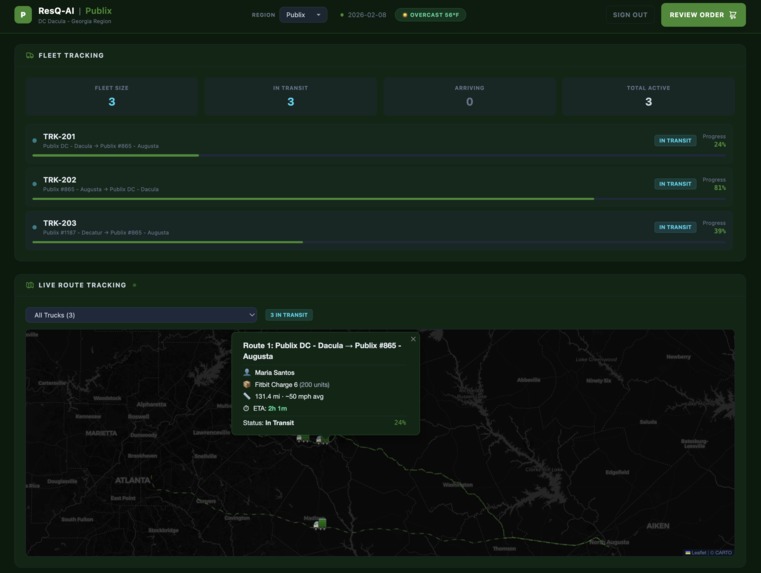This screenshot has width=761, height=573.
Task: Click Fitbit Charge 6 cargo line
Action: tap(292, 385)
